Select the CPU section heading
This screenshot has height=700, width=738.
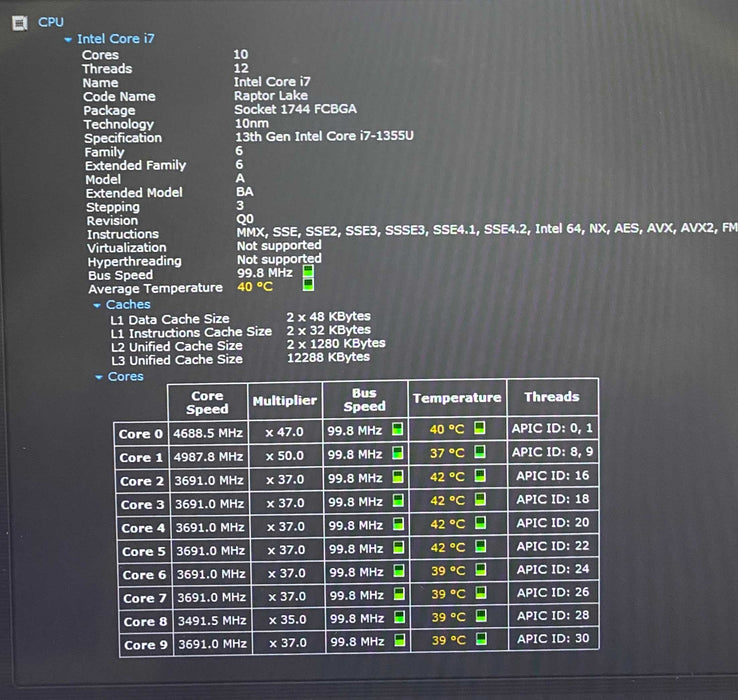[x=51, y=22]
